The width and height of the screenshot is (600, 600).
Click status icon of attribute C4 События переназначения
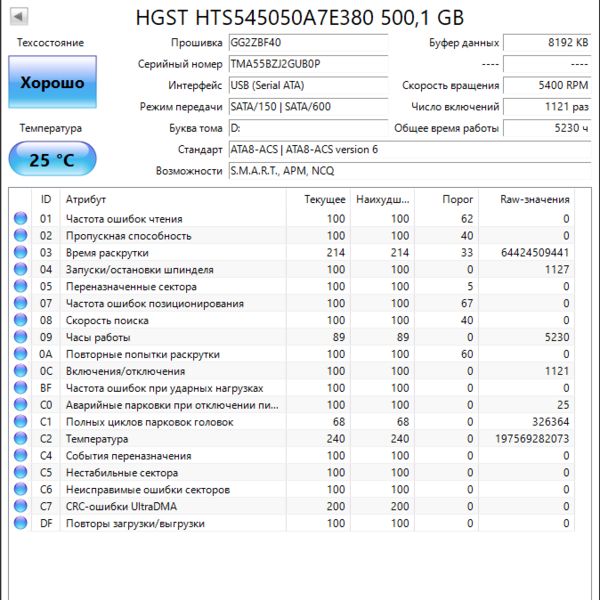20,455
